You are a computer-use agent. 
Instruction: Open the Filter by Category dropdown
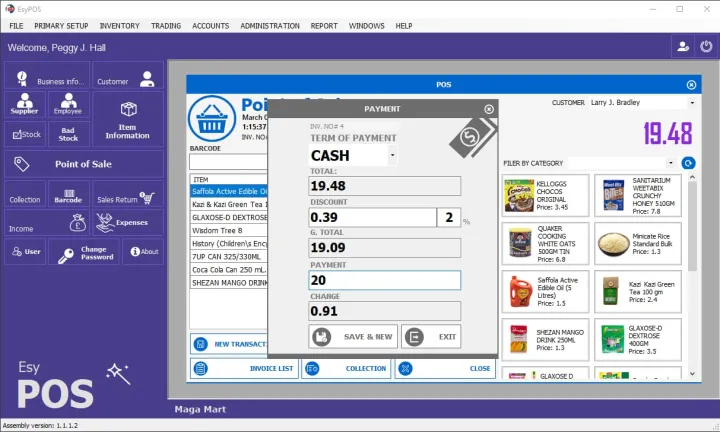[671, 163]
